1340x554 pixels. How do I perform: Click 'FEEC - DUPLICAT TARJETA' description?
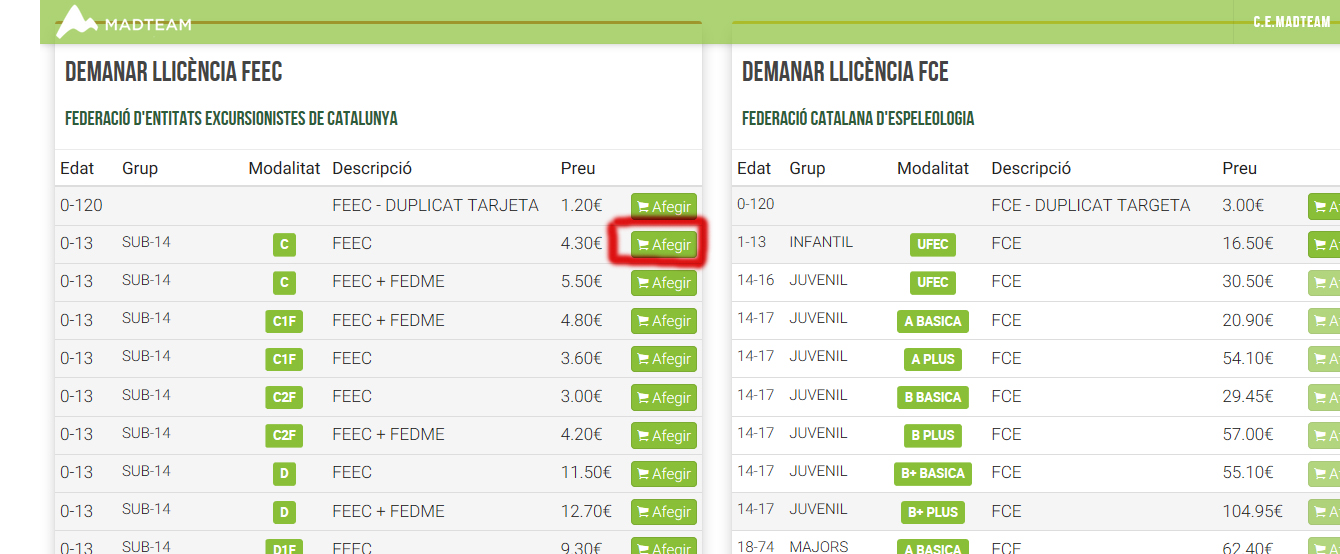point(435,205)
